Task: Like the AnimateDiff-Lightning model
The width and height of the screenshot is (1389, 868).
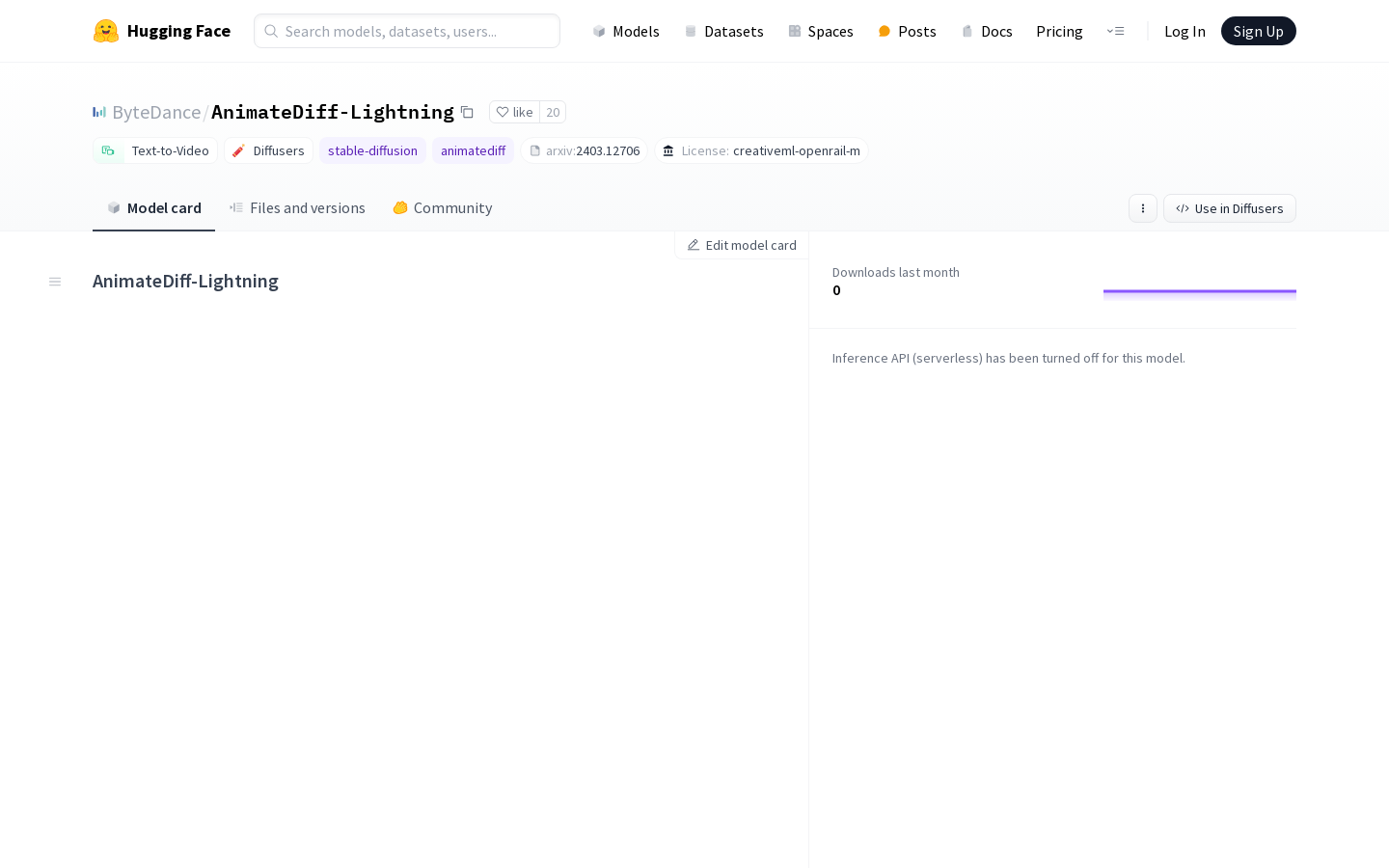Action: (514, 112)
